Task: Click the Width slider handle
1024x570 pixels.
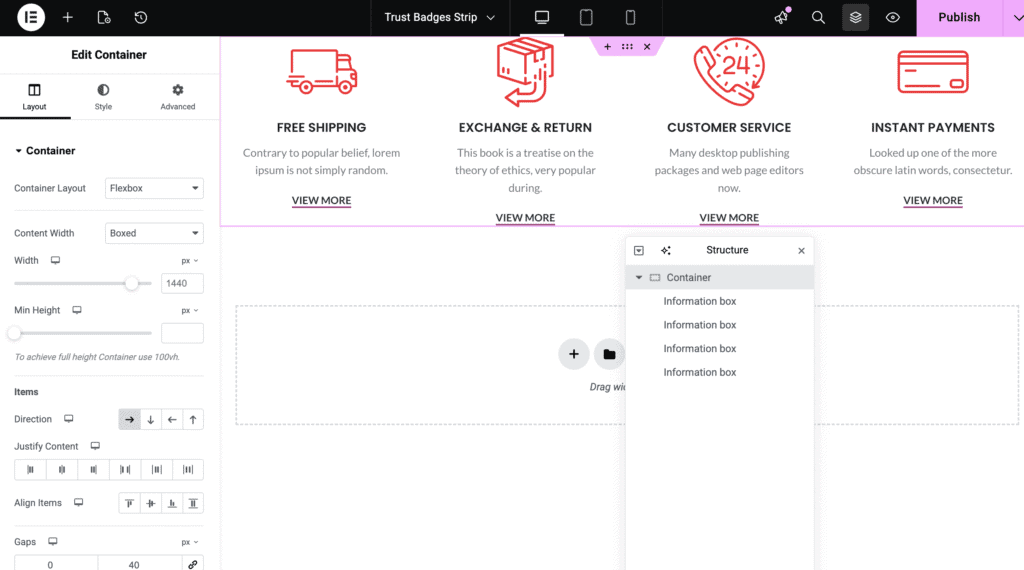Action: tap(132, 283)
